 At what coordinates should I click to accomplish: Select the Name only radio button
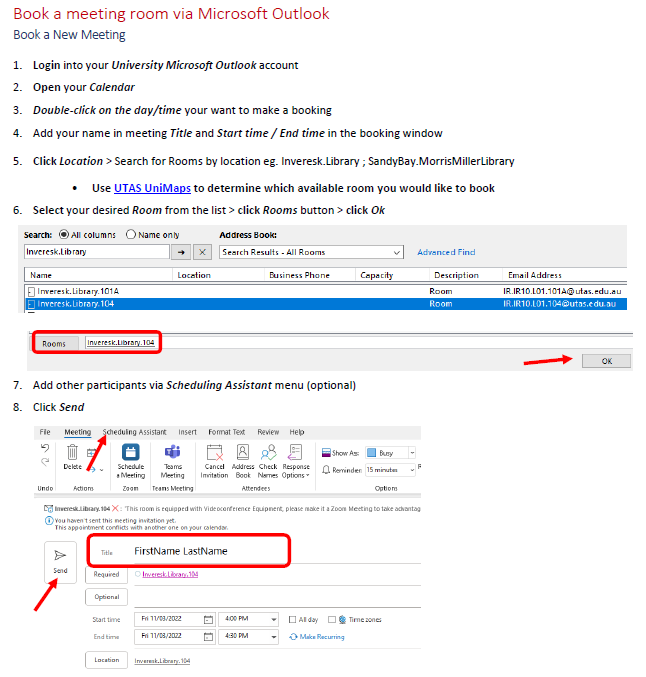point(131,234)
